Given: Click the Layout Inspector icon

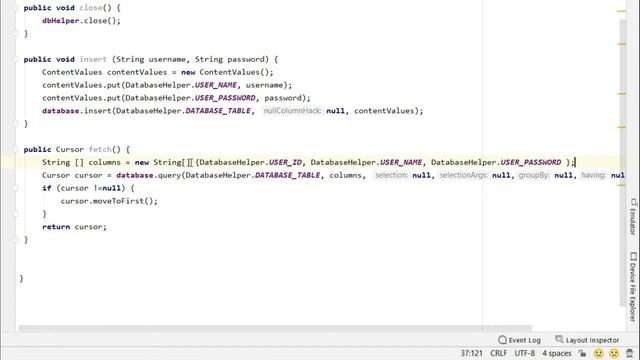Looking at the screenshot, I should click(x=559, y=340).
